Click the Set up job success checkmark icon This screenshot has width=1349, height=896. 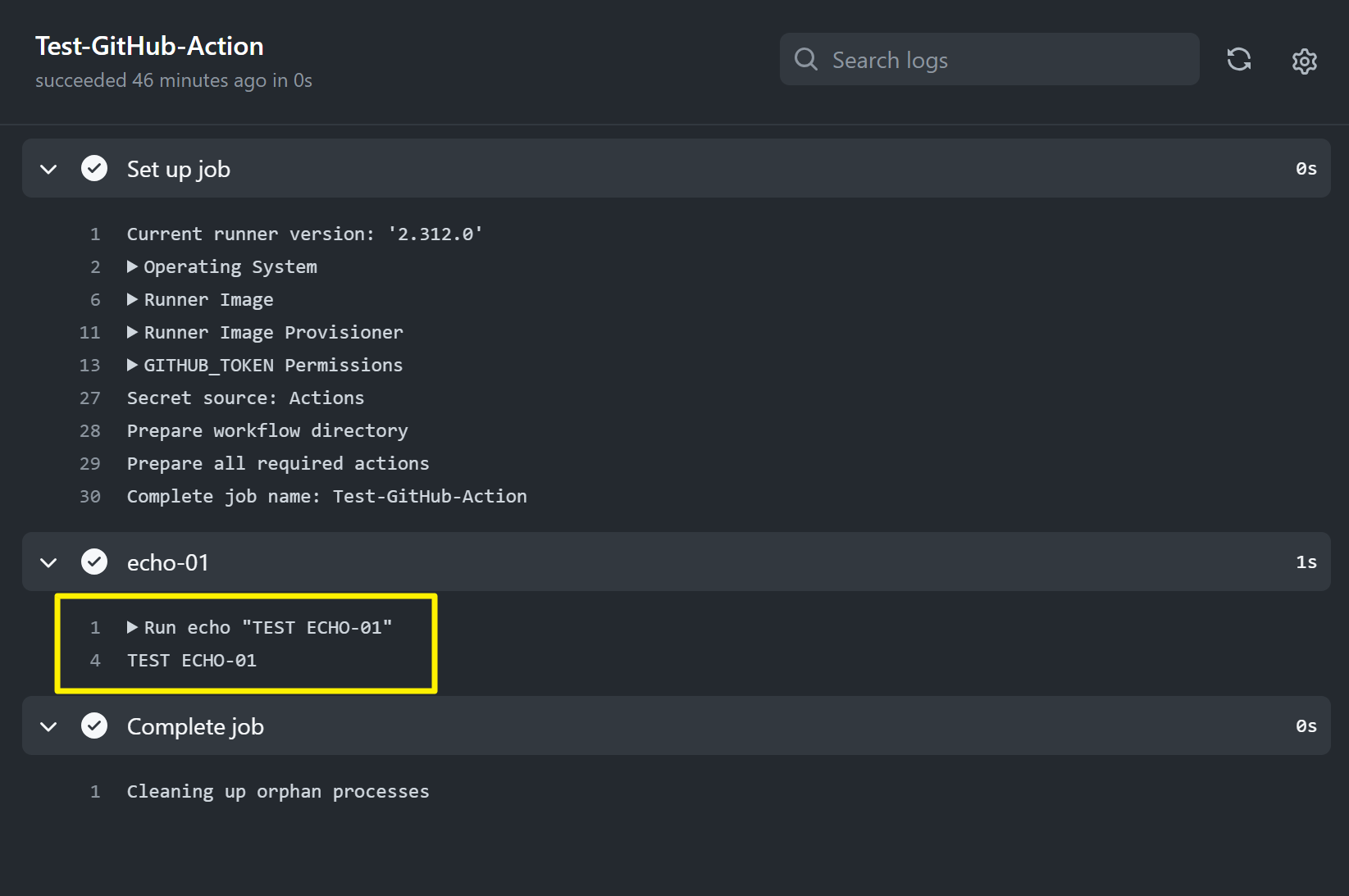pyautogui.click(x=94, y=168)
